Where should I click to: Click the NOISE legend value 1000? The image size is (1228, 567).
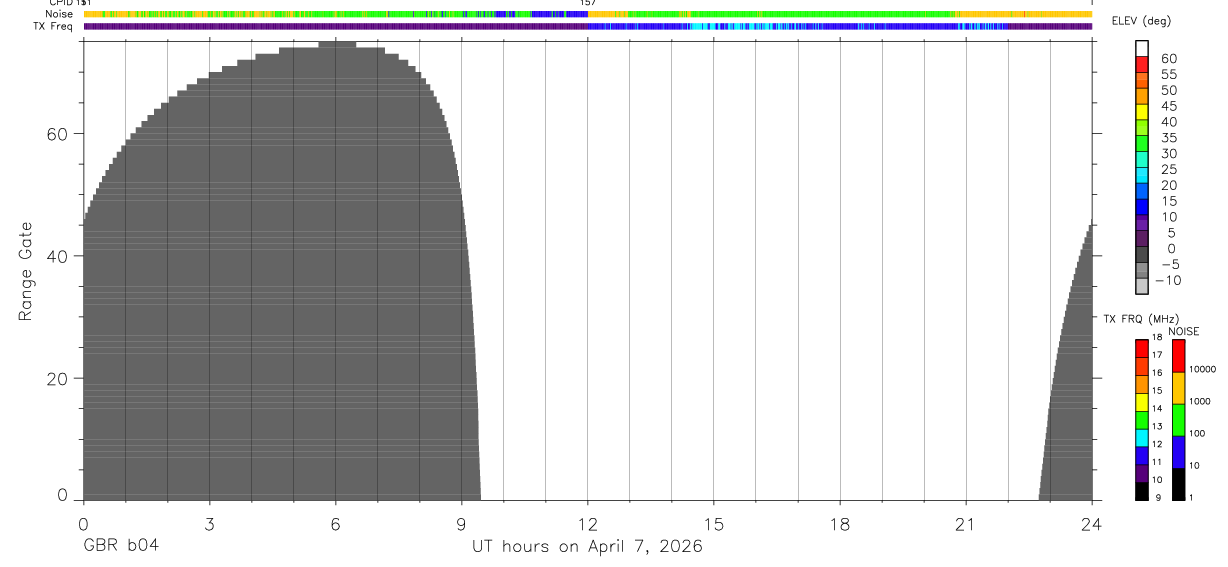coord(1200,401)
